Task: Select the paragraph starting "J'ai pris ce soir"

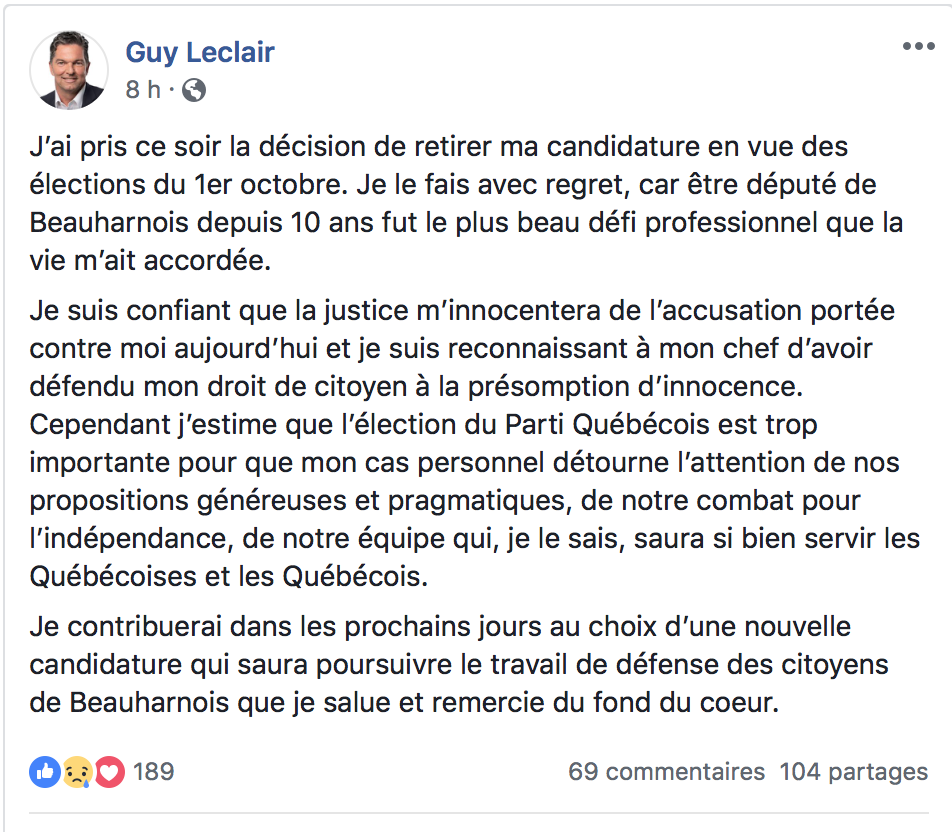Action: tap(466, 203)
